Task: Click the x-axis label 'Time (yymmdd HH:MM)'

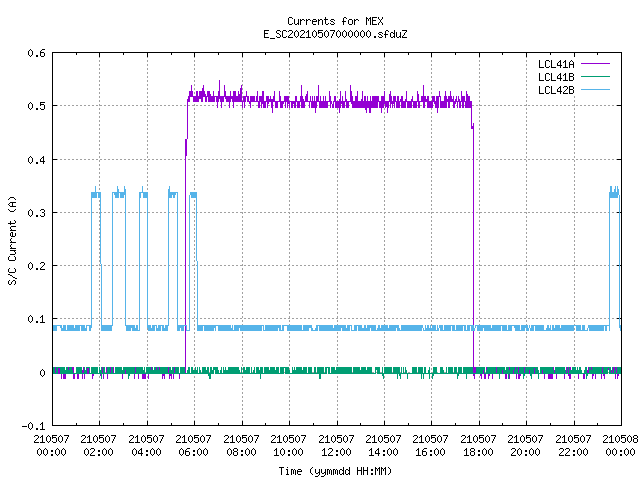Action: tap(335, 471)
